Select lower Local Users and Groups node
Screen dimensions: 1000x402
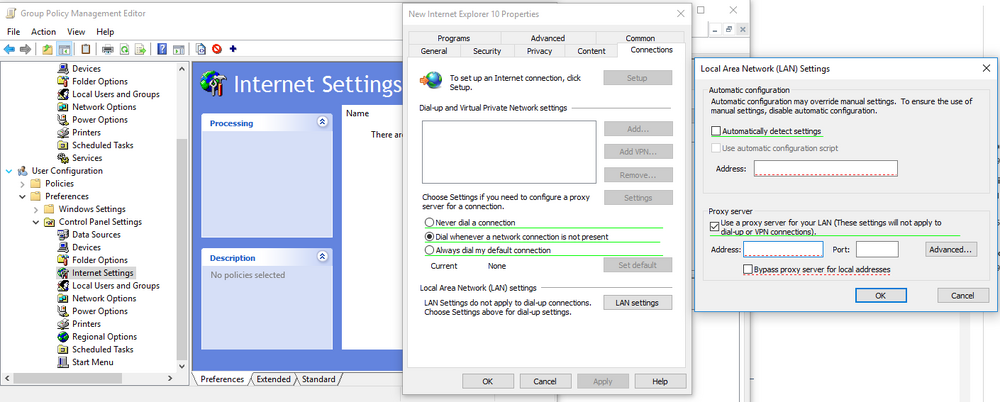point(115,286)
